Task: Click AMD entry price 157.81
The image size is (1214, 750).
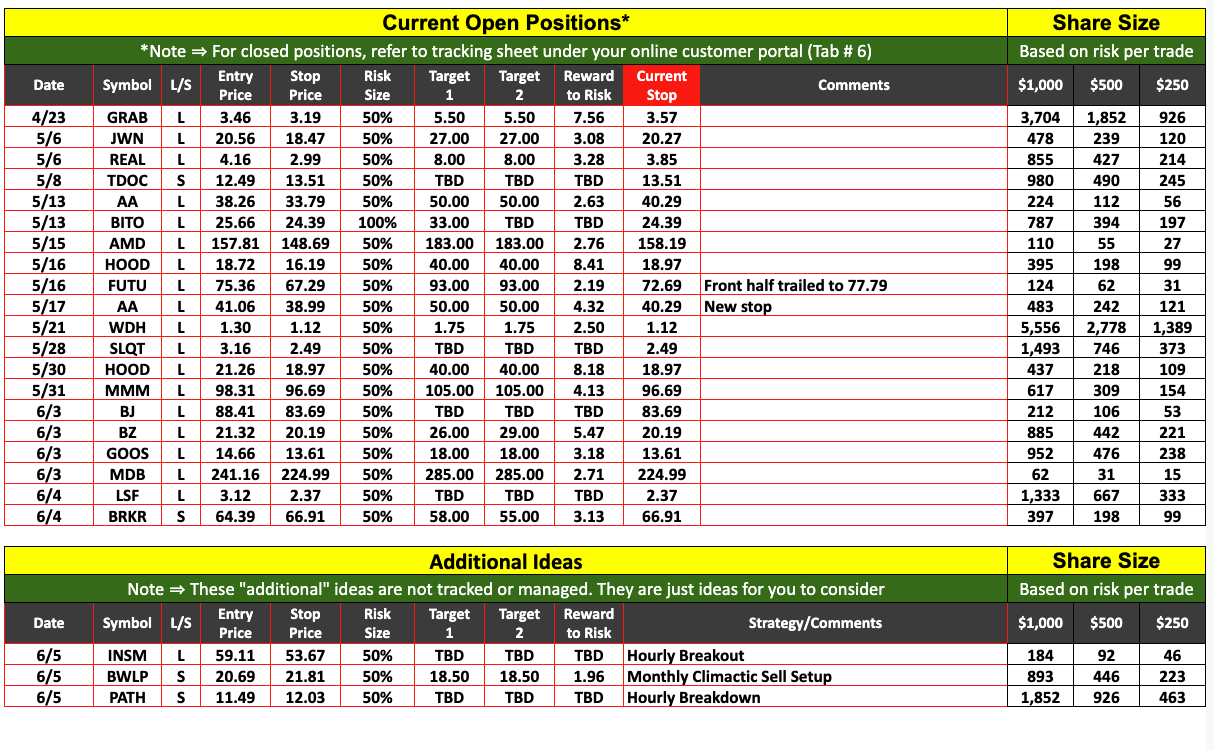Action: (235, 243)
